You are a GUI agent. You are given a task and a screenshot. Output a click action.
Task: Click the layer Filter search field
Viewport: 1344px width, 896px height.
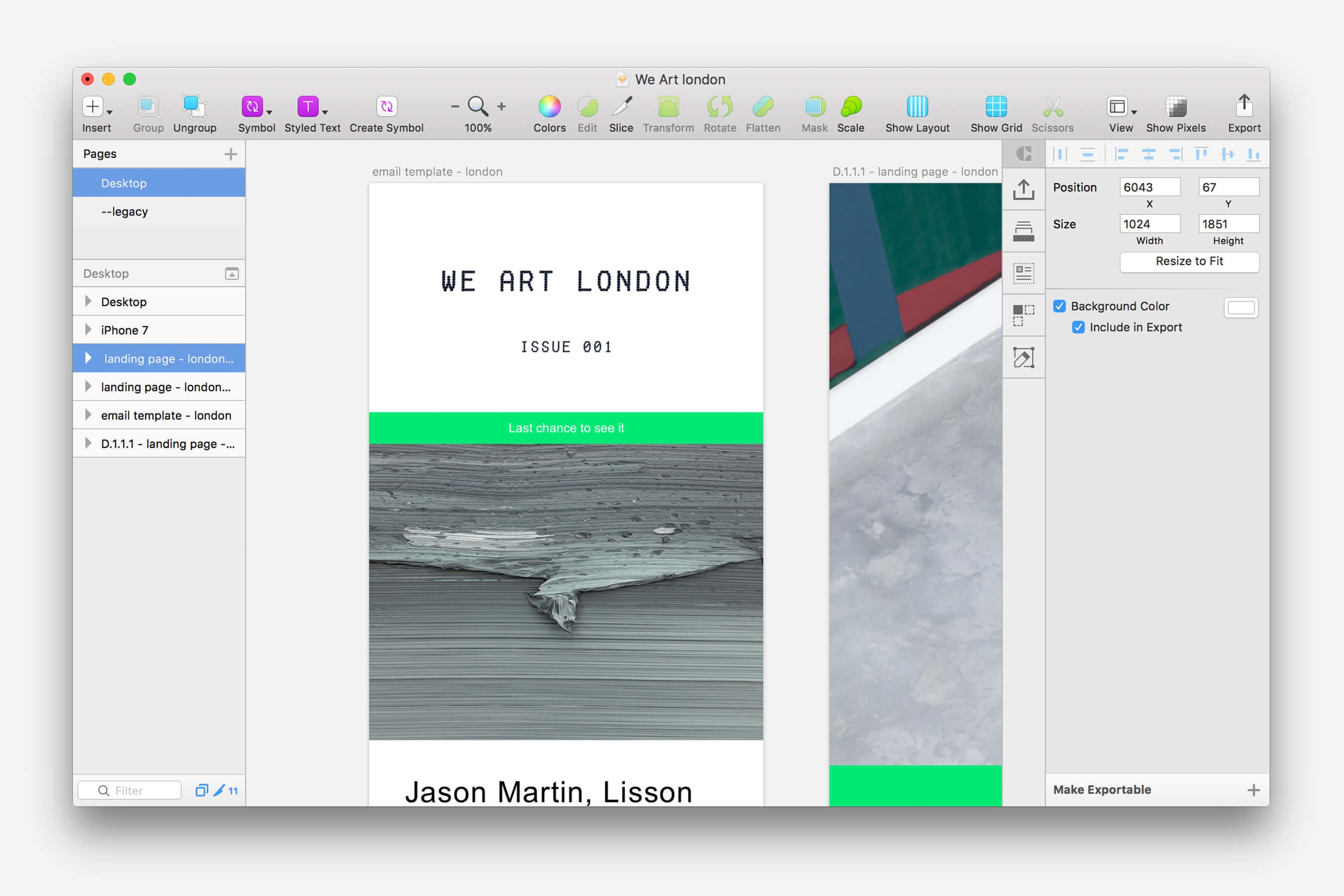(x=130, y=790)
